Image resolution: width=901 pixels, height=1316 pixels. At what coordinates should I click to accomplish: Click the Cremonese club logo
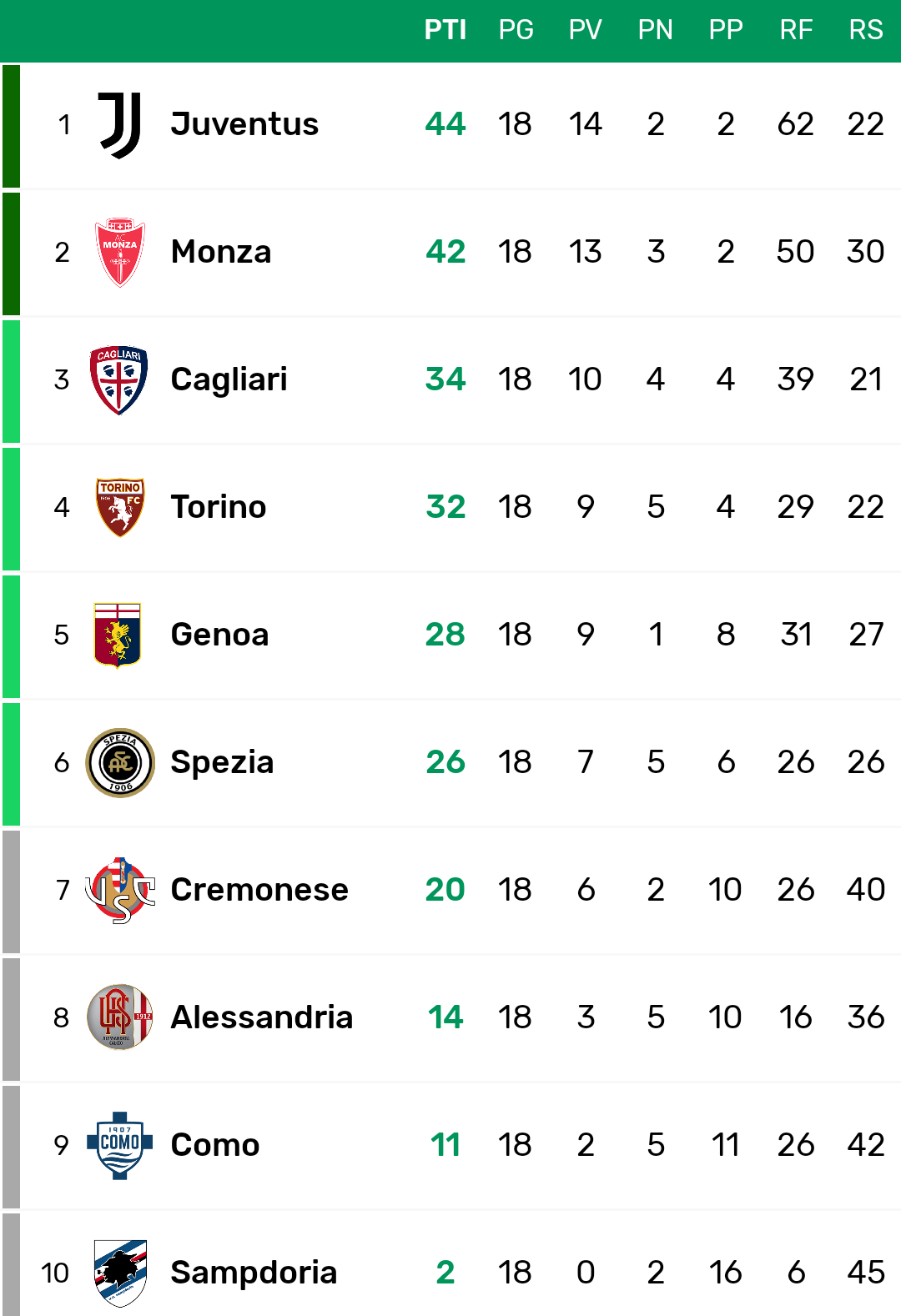[120, 890]
